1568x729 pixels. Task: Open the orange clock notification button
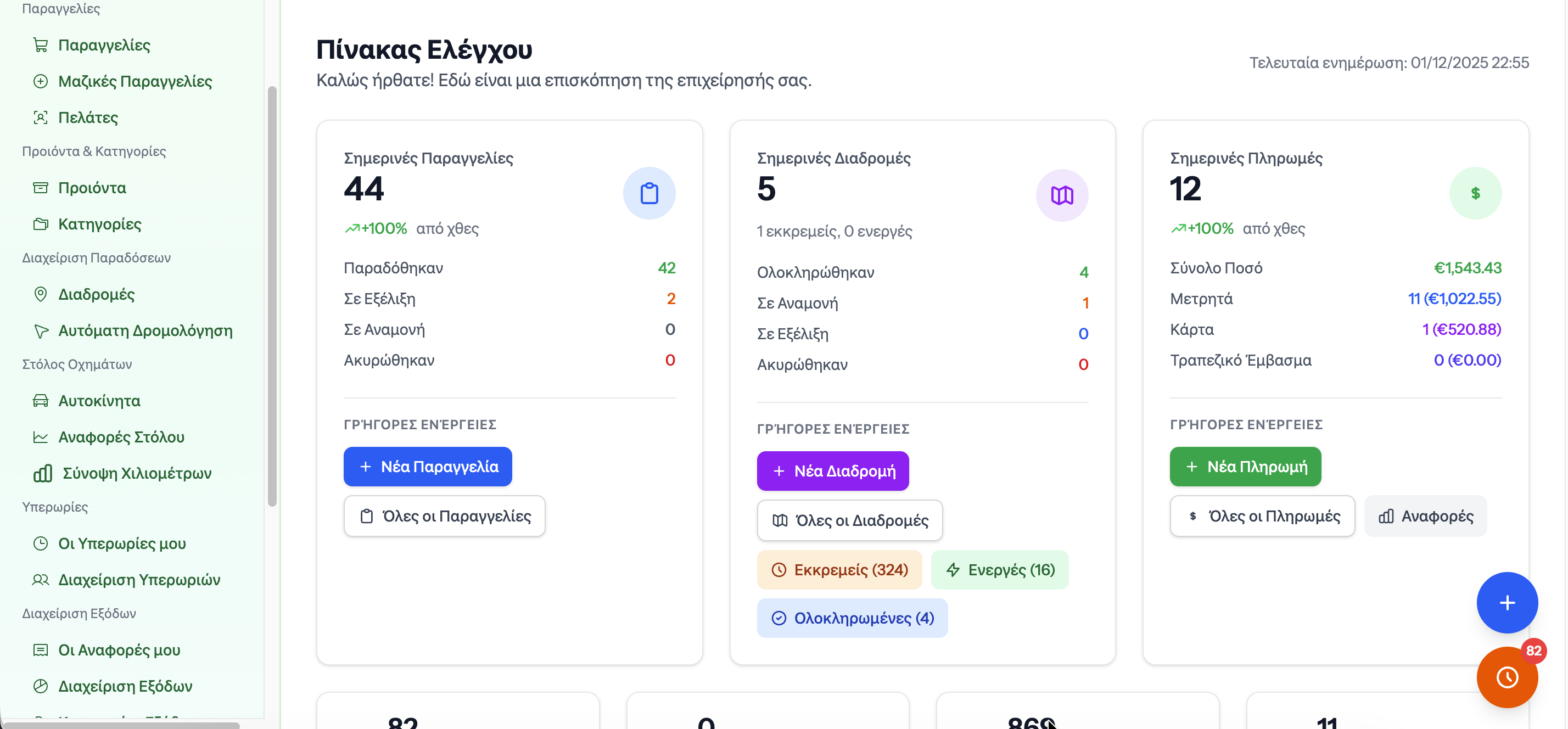1507,677
